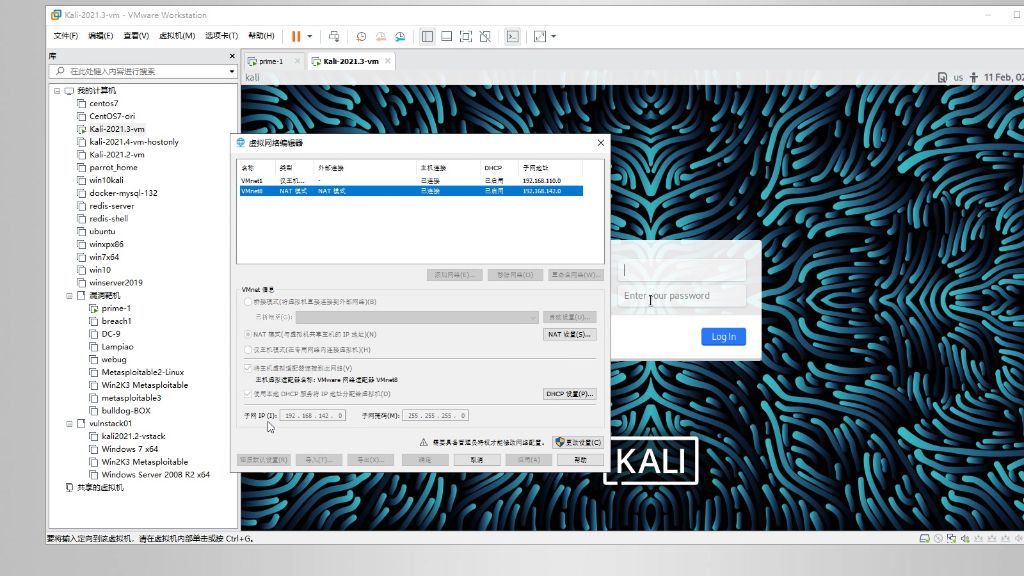Click the Enter your password field

point(682,296)
